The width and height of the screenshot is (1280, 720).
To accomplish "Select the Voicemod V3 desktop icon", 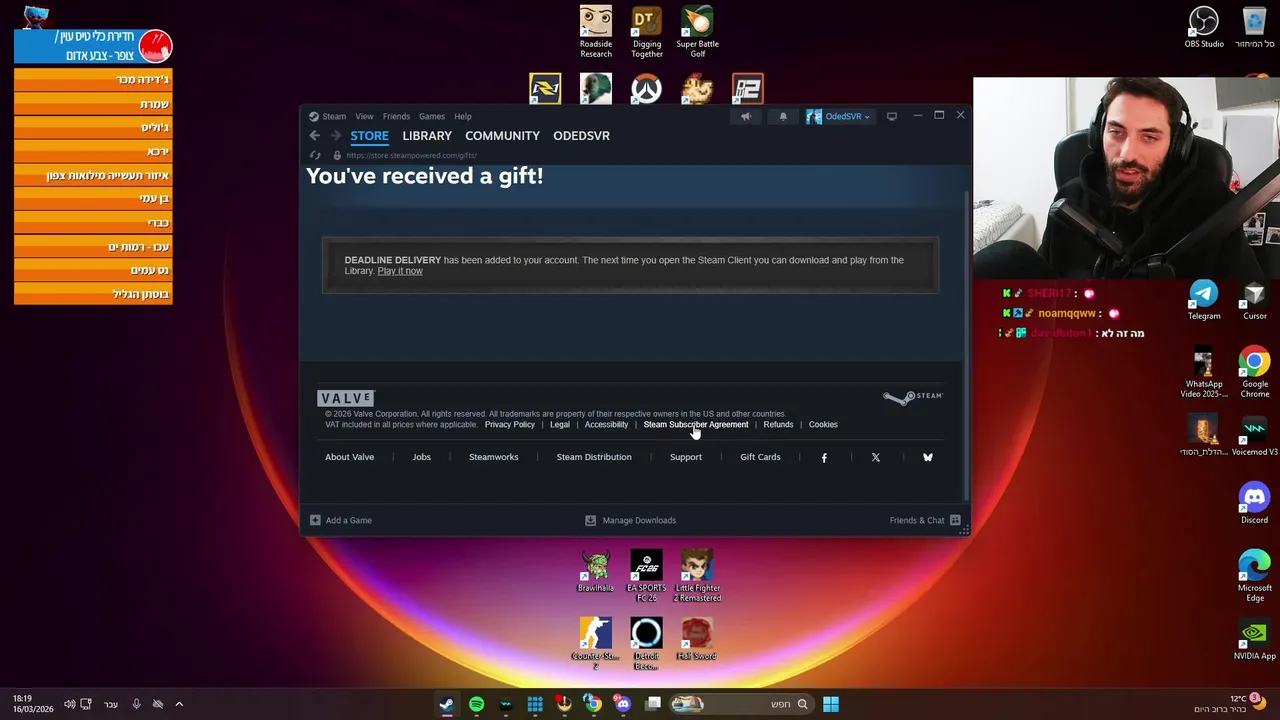I will pos(1254,436).
